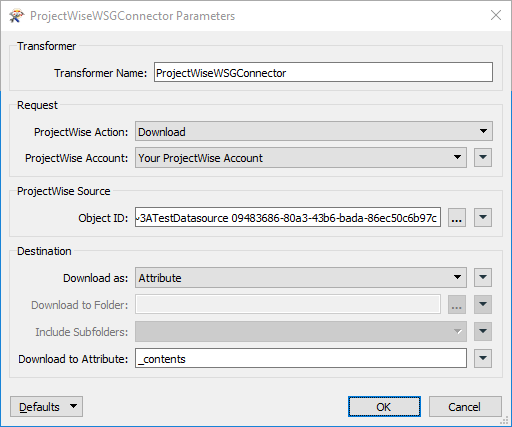Image resolution: width=512 pixels, height=427 pixels.
Task: Open the arrow menu beside Download to Attribute
Action: [483, 358]
